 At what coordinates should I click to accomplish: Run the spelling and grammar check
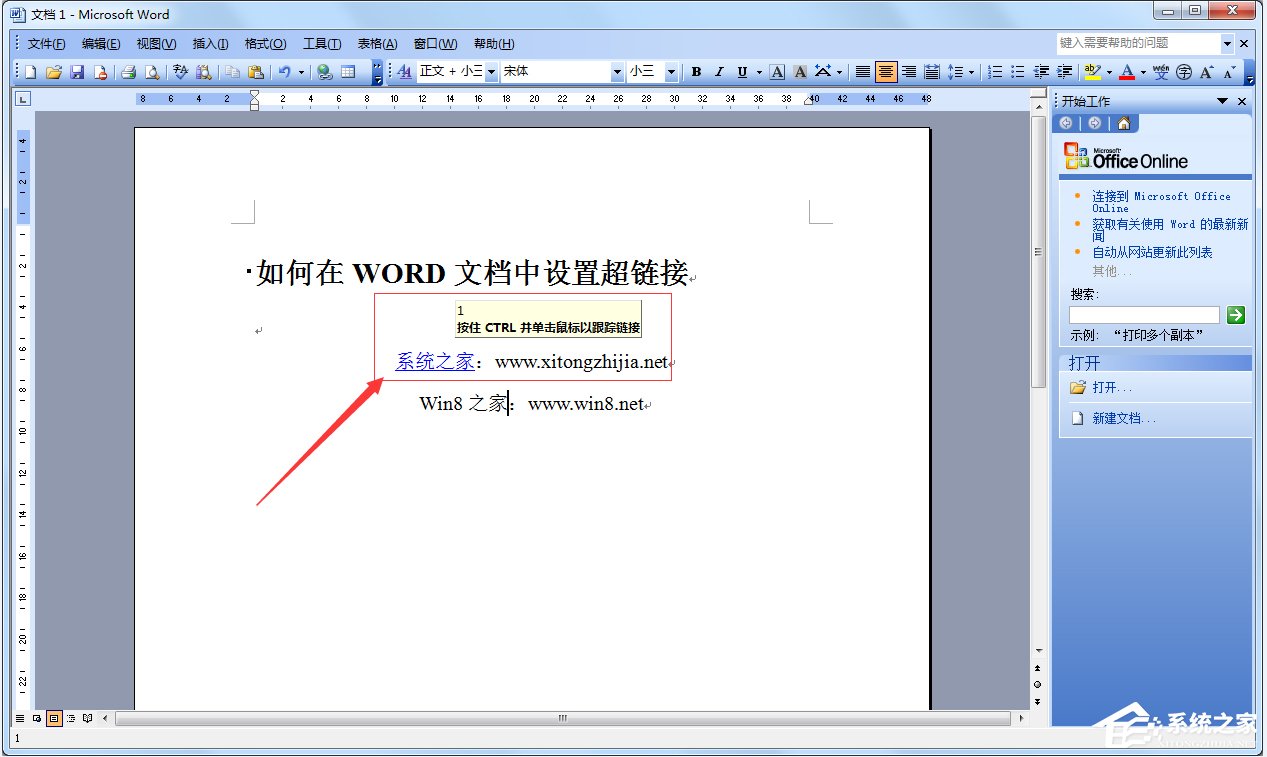coord(180,71)
